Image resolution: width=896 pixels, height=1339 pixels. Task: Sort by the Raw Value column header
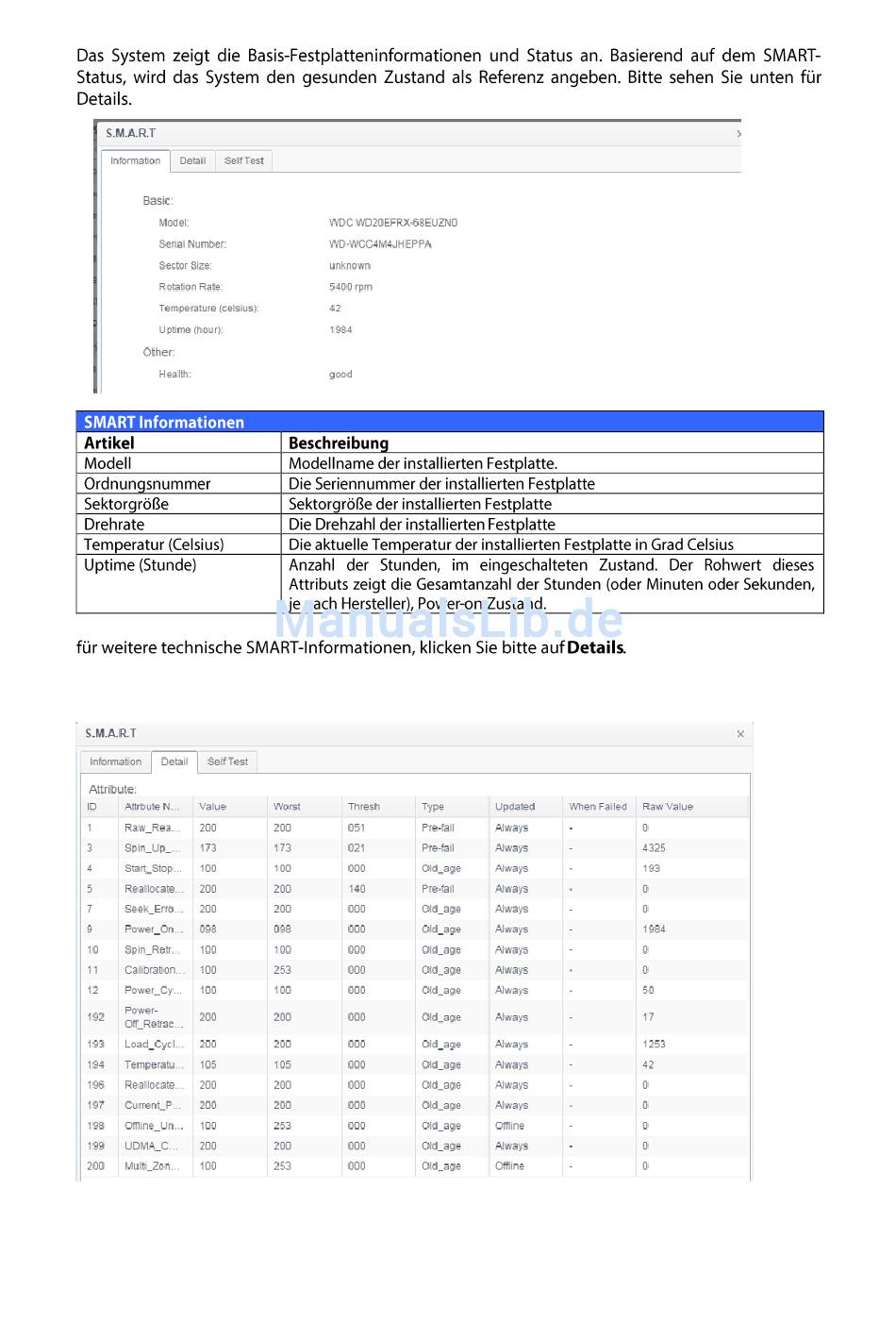coord(691,807)
